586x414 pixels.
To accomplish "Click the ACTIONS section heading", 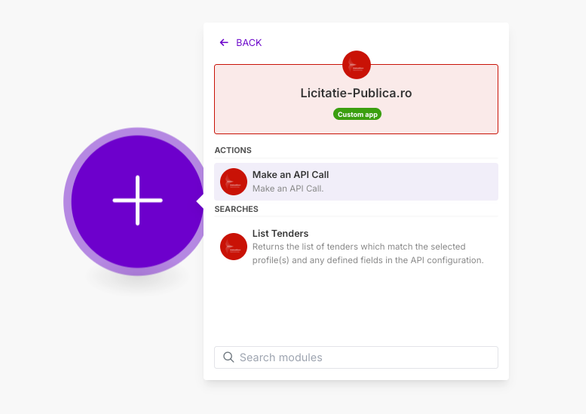I will click(x=233, y=150).
